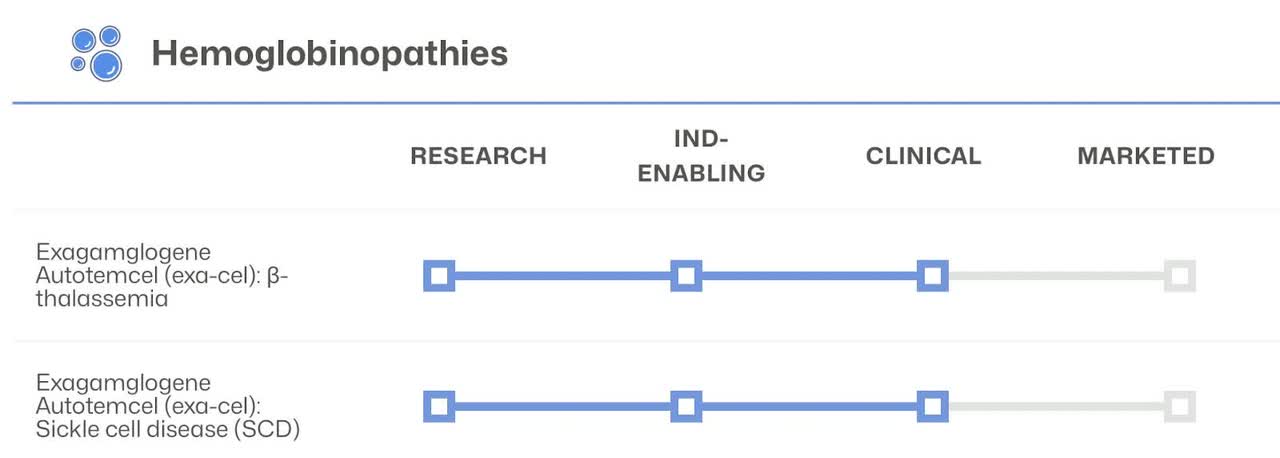This screenshot has height=458, width=1280.
Task: Select the CLINICAL column header
Action: 923,156
